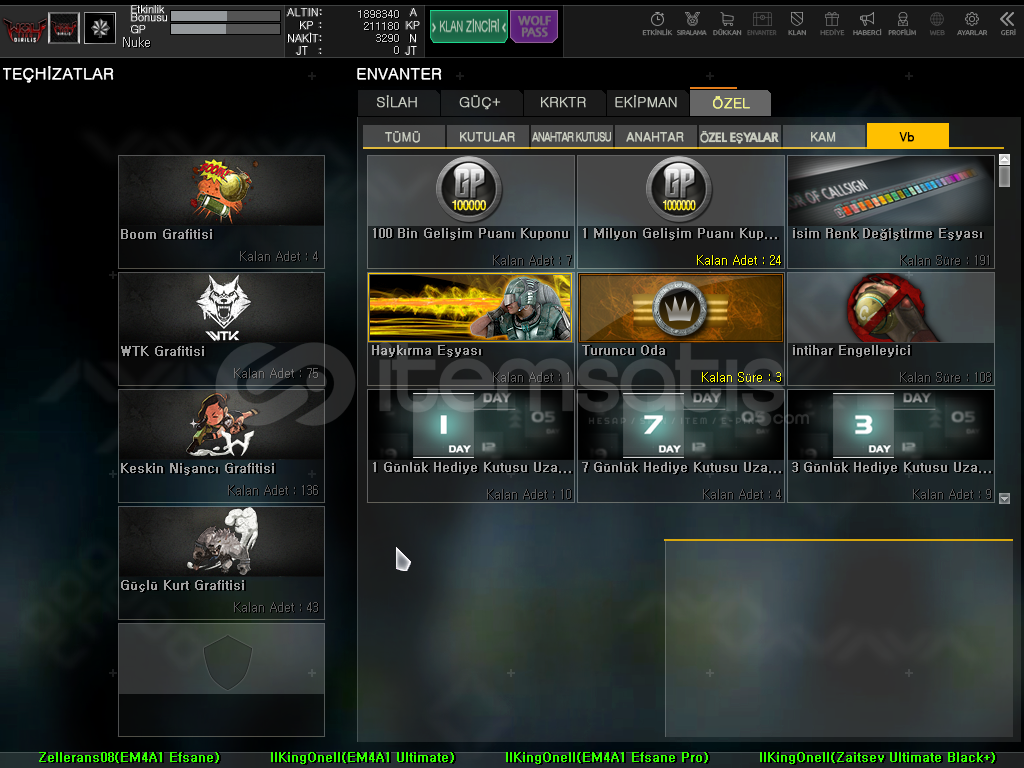This screenshot has width=1024, height=768.
Task: Select the 1 Günlük Hediye Kutusu item
Action: 471,446
